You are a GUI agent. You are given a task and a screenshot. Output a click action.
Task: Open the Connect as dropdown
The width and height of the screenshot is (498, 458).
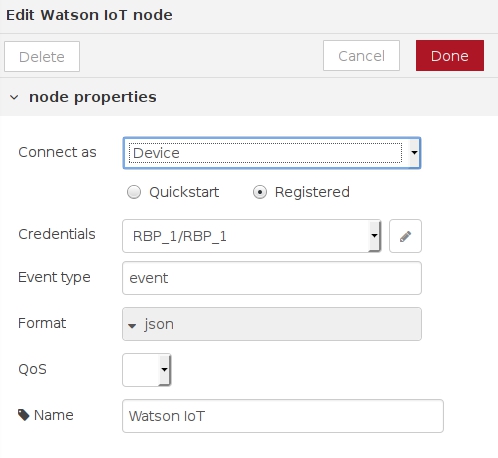[272, 153]
